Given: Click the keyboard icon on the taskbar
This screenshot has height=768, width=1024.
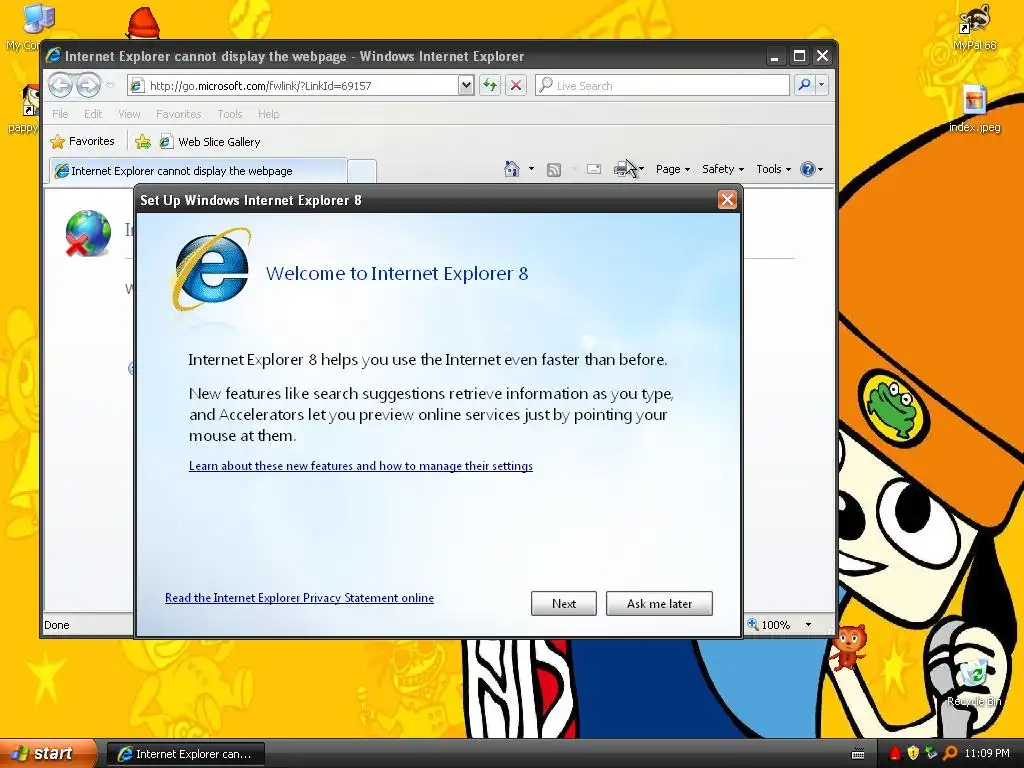Looking at the screenshot, I should pos(858,754).
